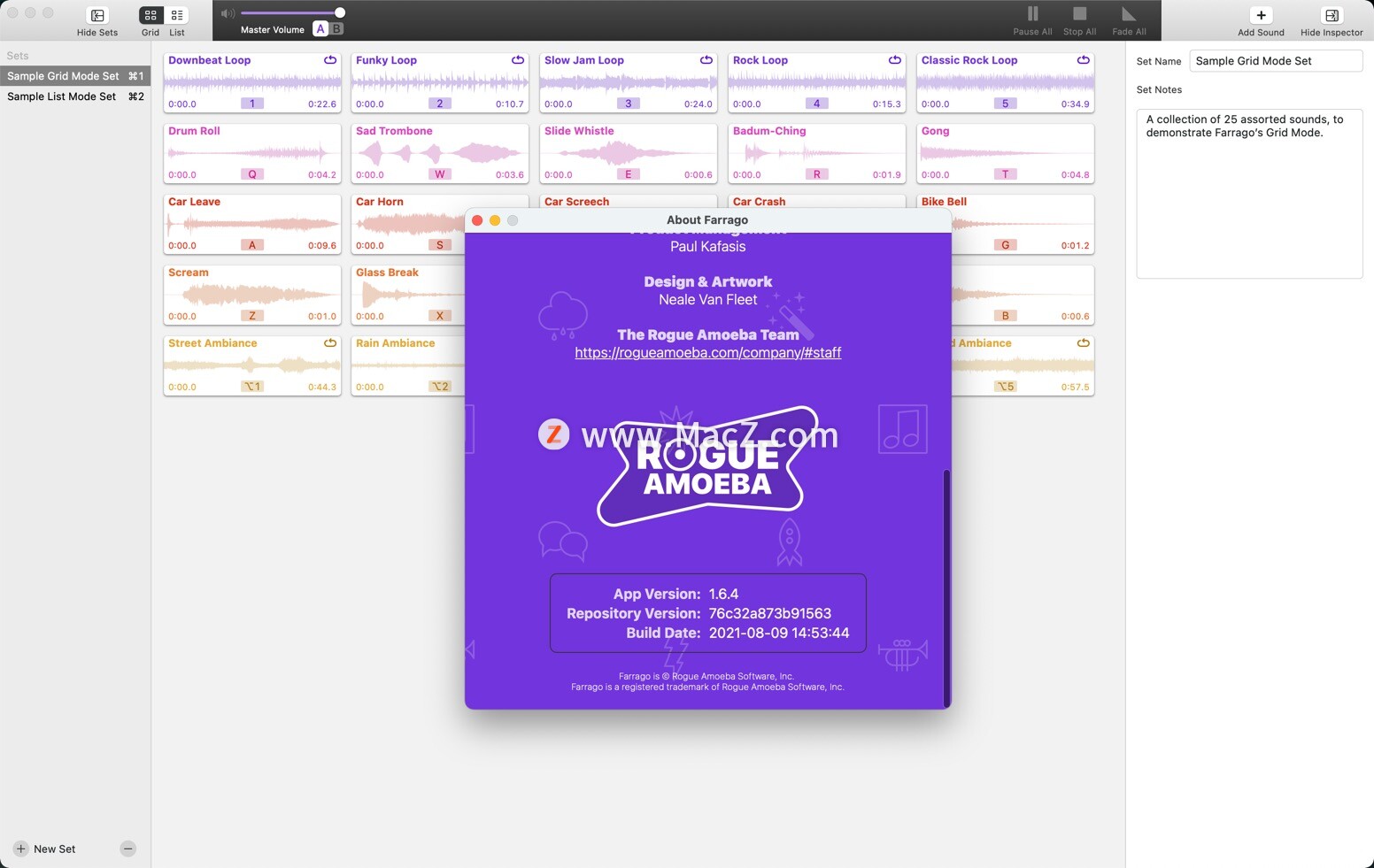Click the New Set plus button

[x=21, y=849]
